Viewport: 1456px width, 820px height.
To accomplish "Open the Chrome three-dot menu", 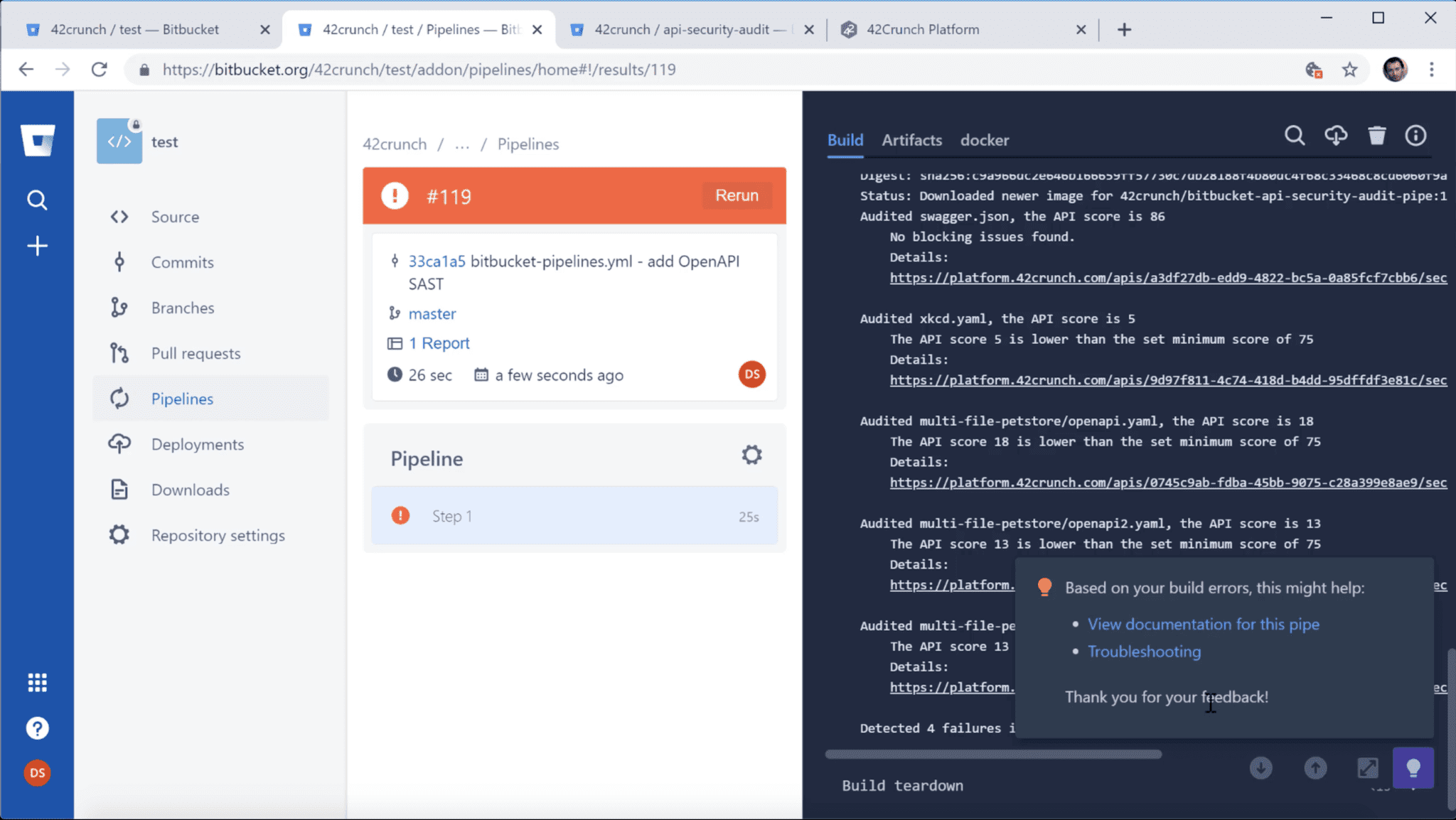I will pos(1432,69).
